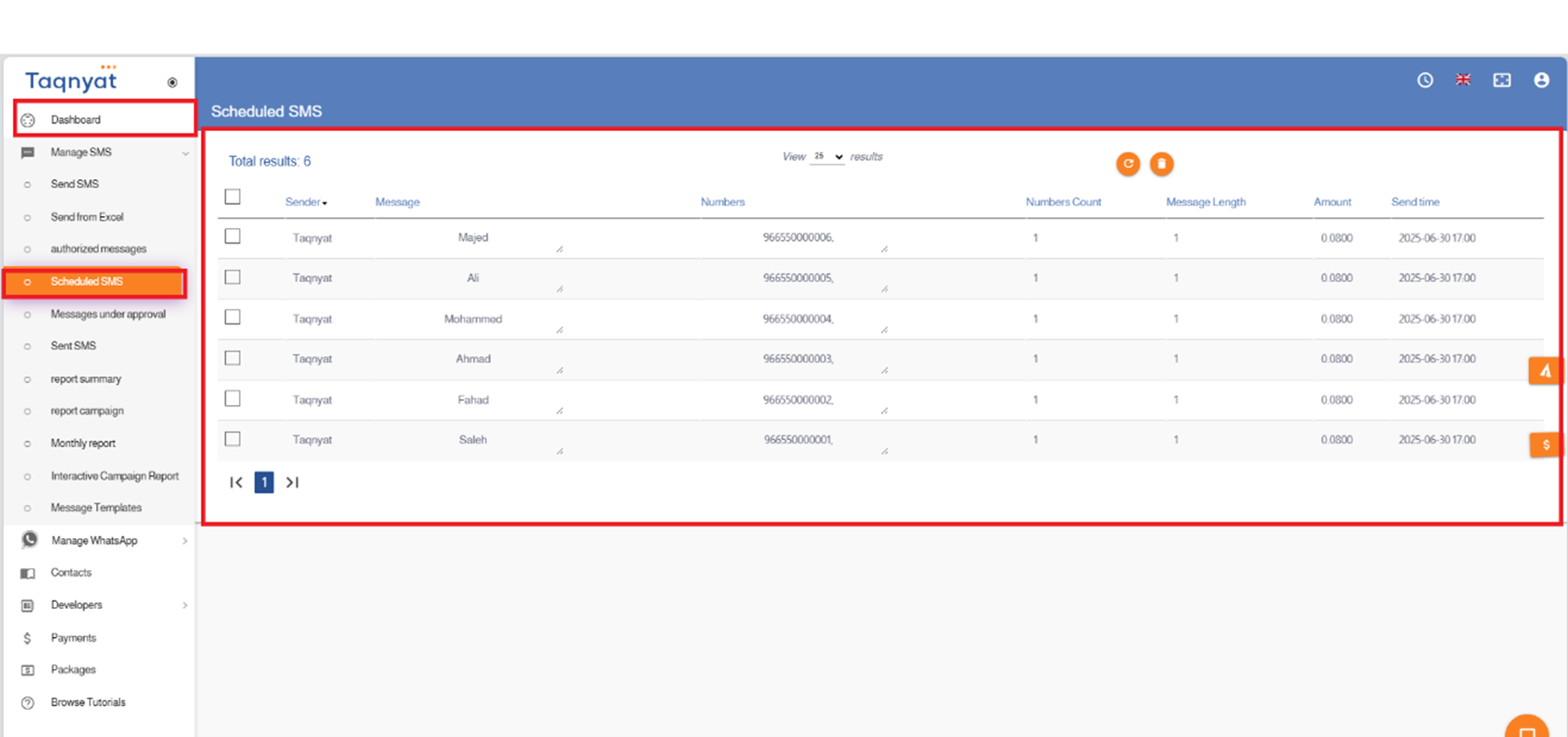Image resolution: width=1568 pixels, height=737 pixels.
Task: Open Interactive Campaign Report item
Action: pyautogui.click(x=114, y=476)
